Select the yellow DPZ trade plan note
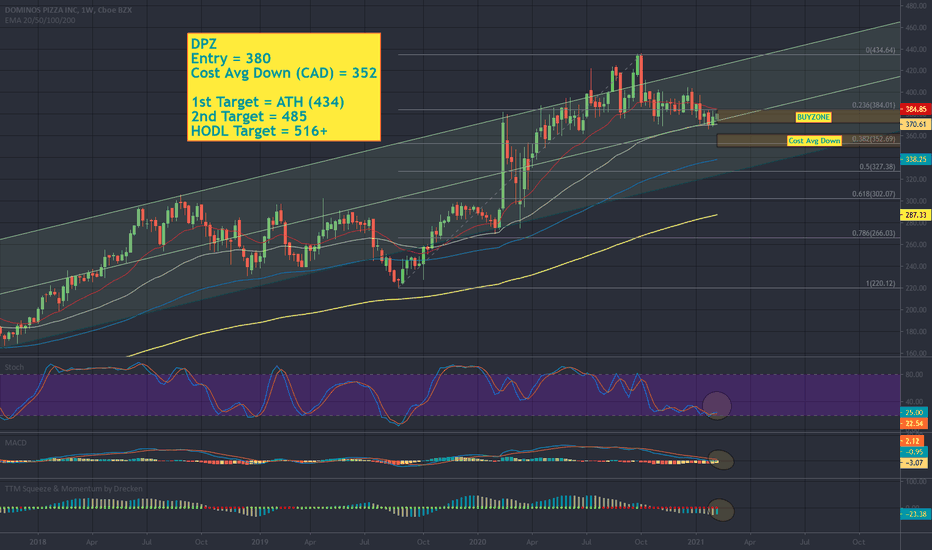 284,87
